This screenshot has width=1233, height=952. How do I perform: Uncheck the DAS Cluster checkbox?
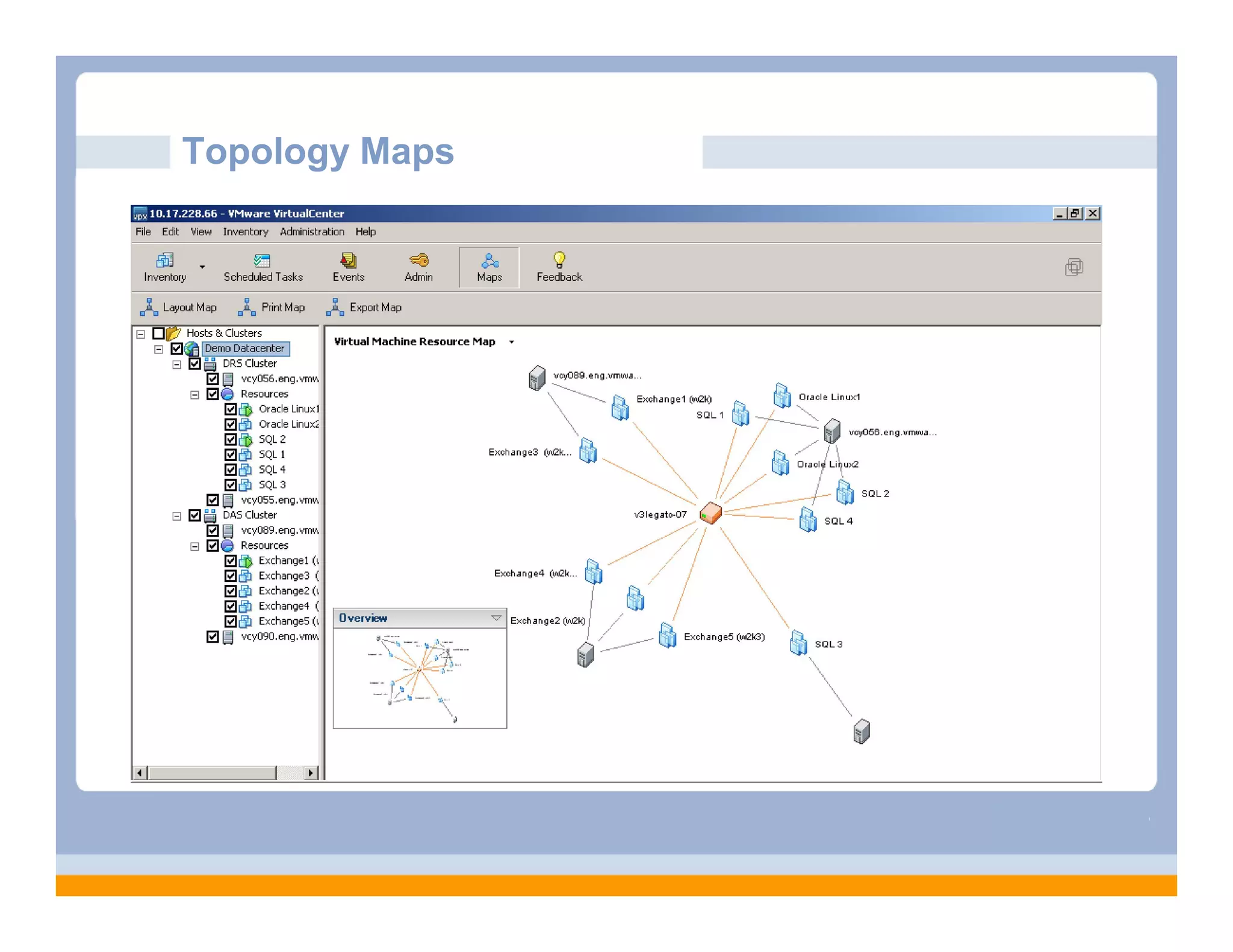tap(194, 515)
